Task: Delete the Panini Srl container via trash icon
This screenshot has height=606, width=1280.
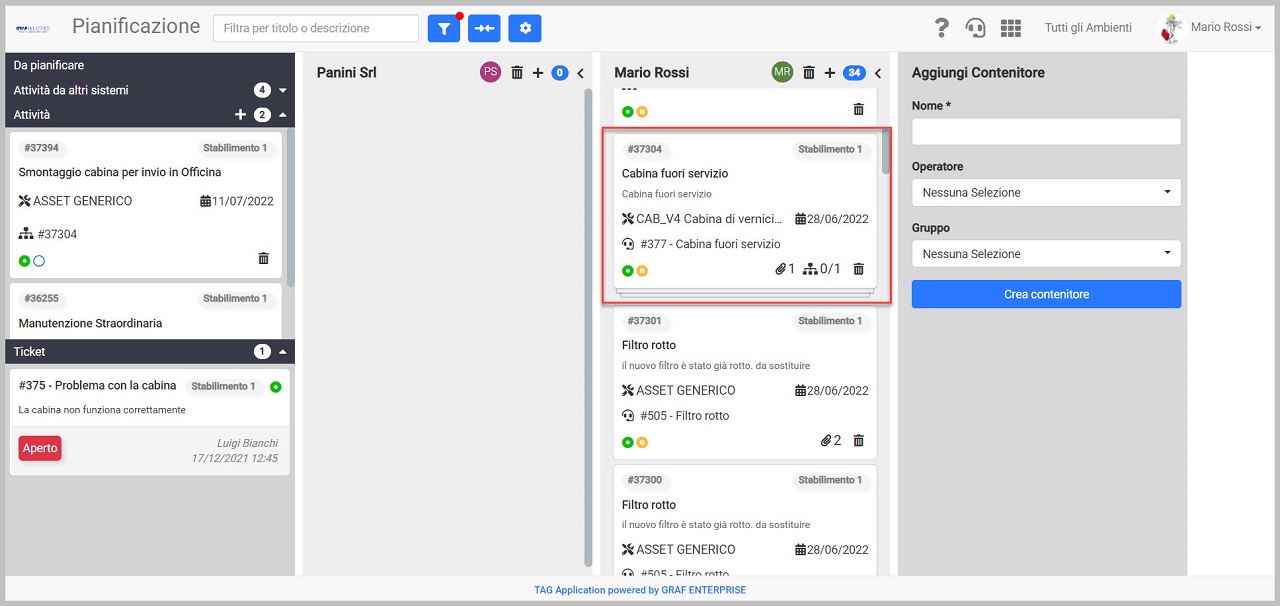Action: 517,73
